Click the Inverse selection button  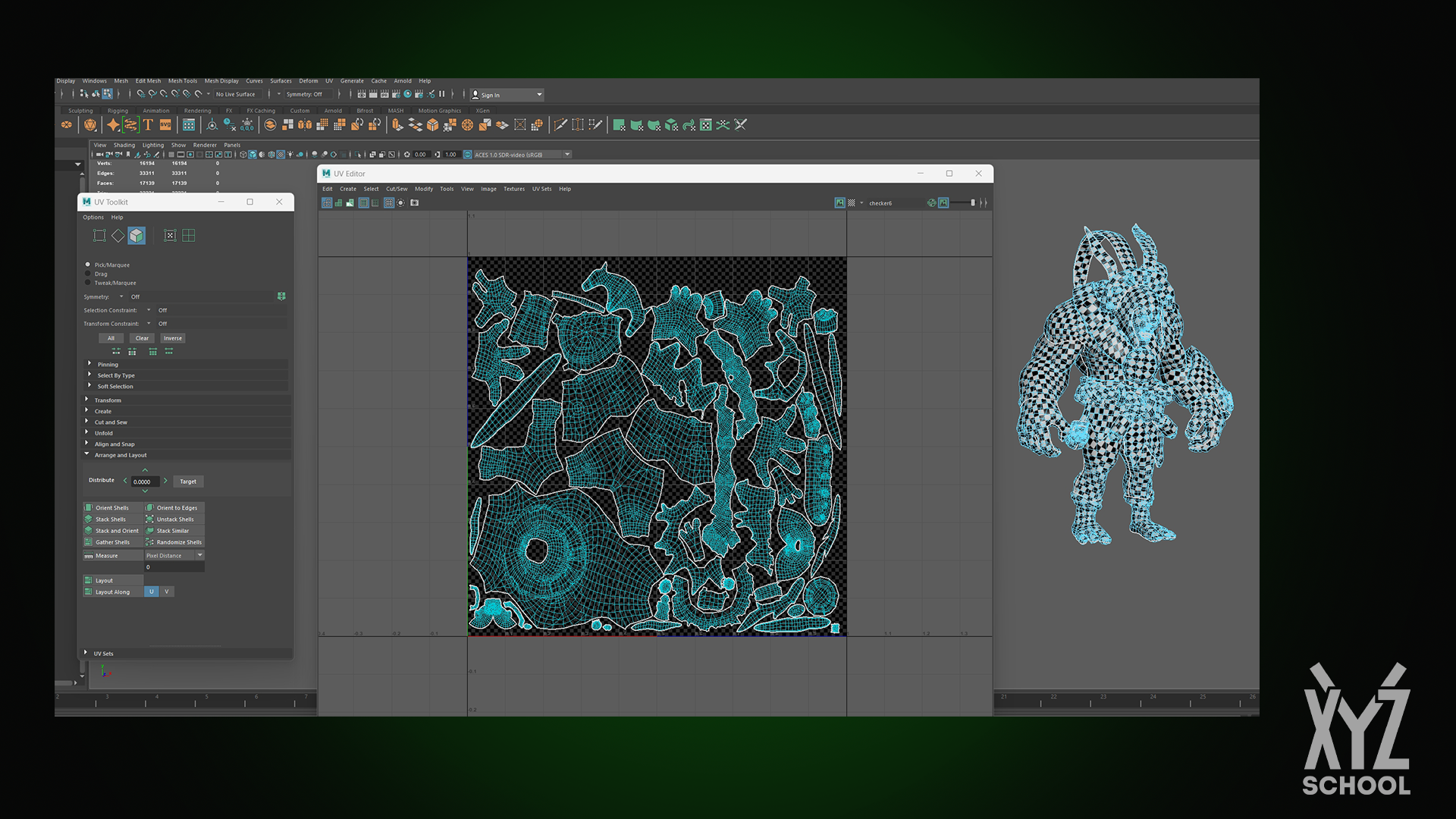point(173,338)
